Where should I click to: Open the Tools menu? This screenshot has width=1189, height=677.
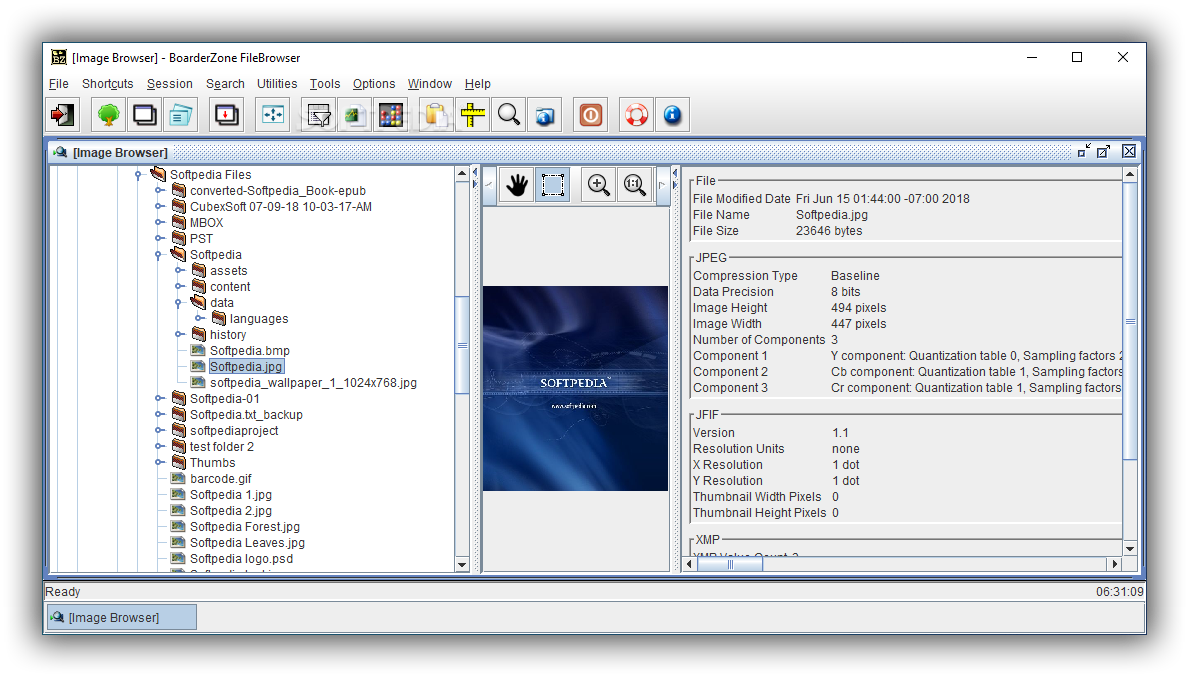(325, 83)
